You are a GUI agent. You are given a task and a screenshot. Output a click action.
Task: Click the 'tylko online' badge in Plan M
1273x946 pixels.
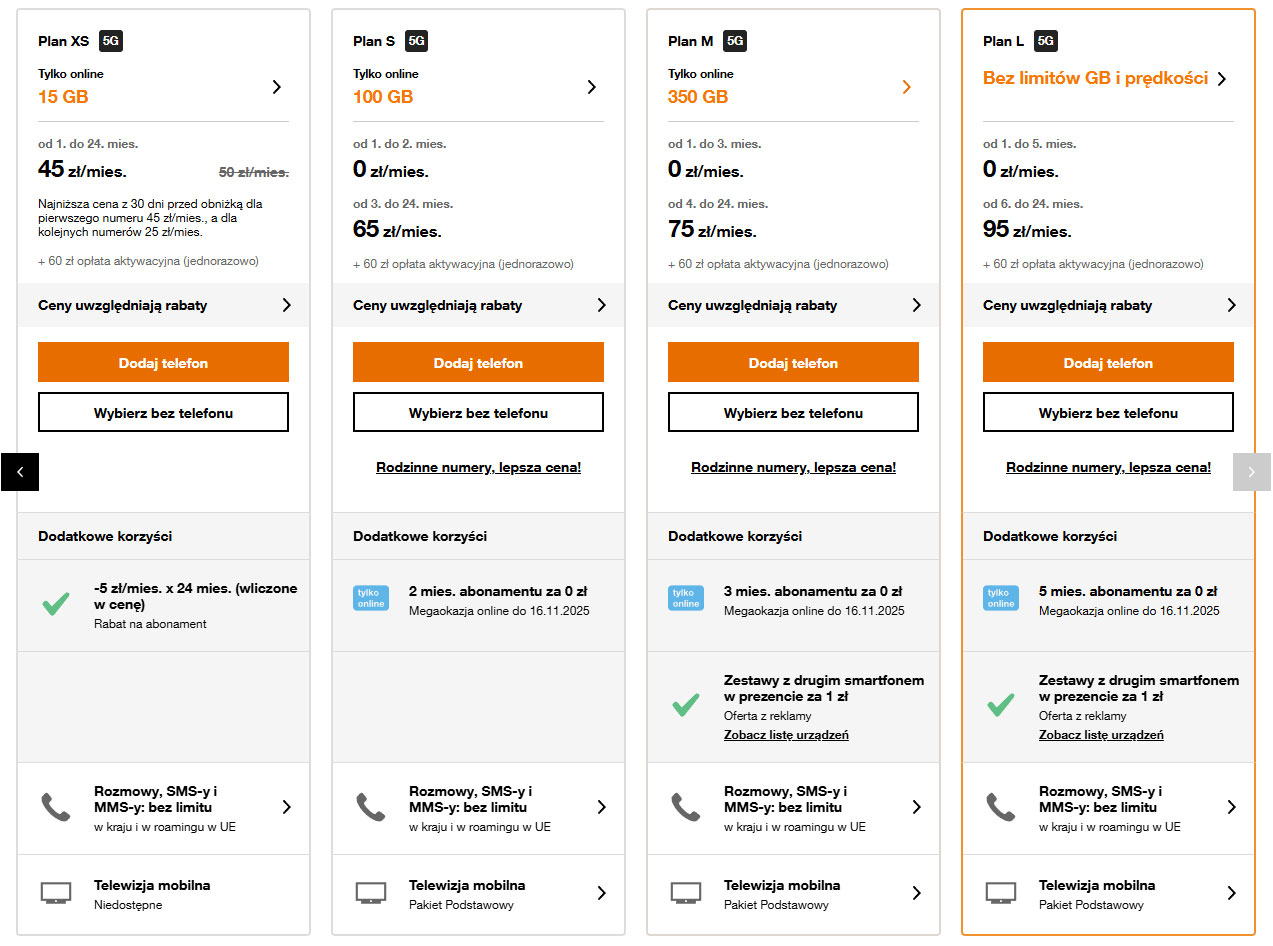(x=686, y=598)
